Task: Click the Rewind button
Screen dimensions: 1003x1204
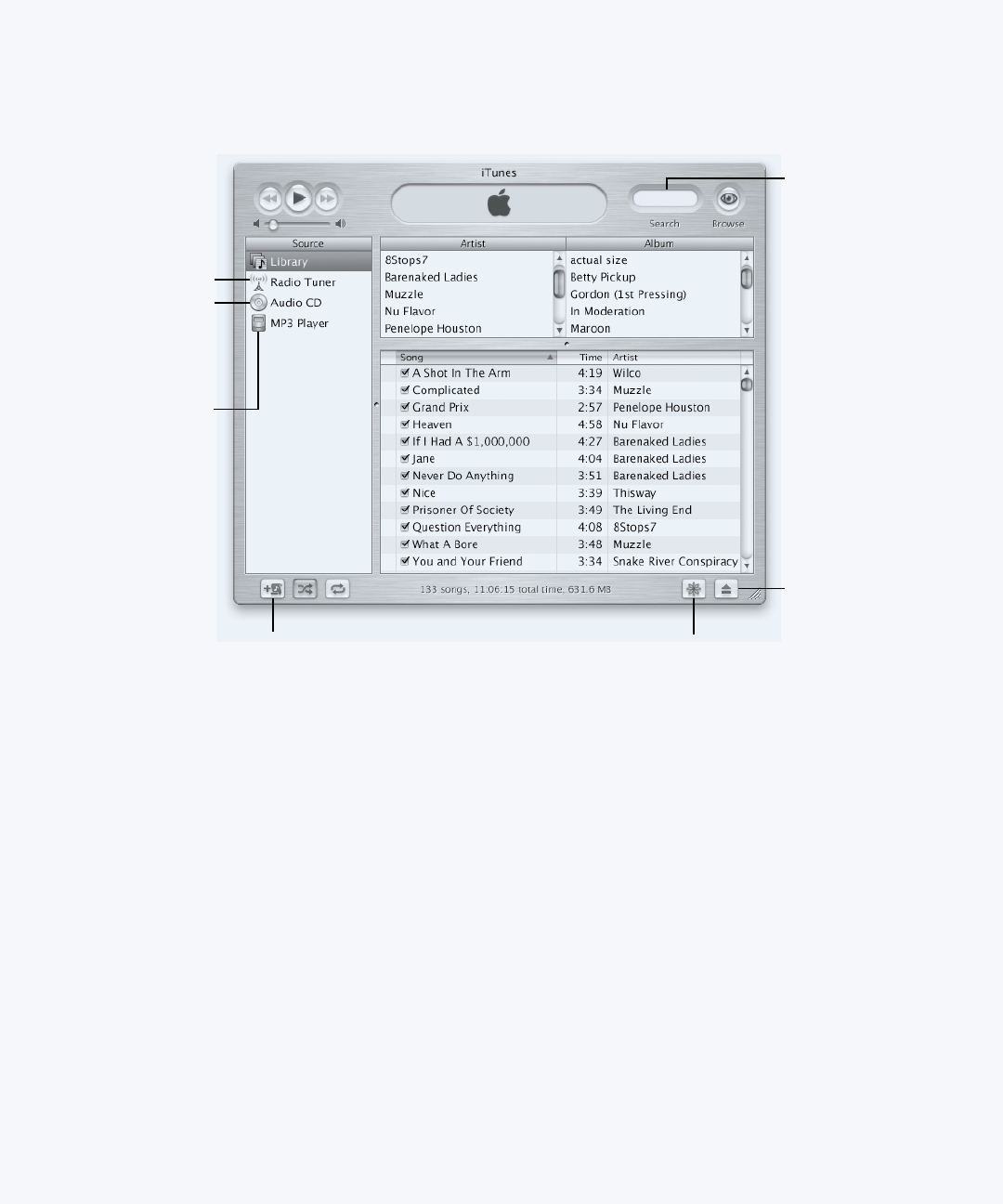Action: 269,199
